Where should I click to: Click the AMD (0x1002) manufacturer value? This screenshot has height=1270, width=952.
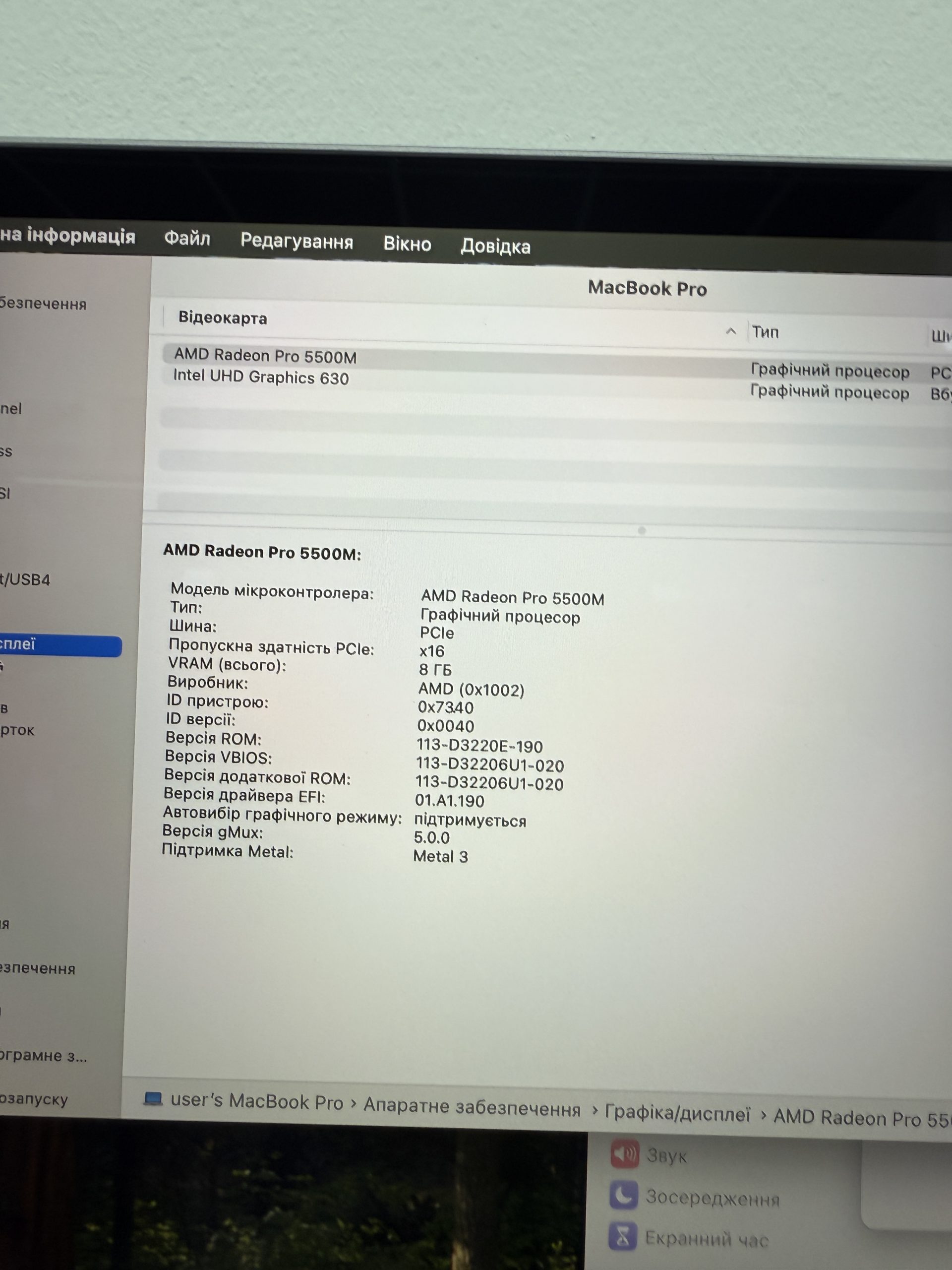(471, 689)
